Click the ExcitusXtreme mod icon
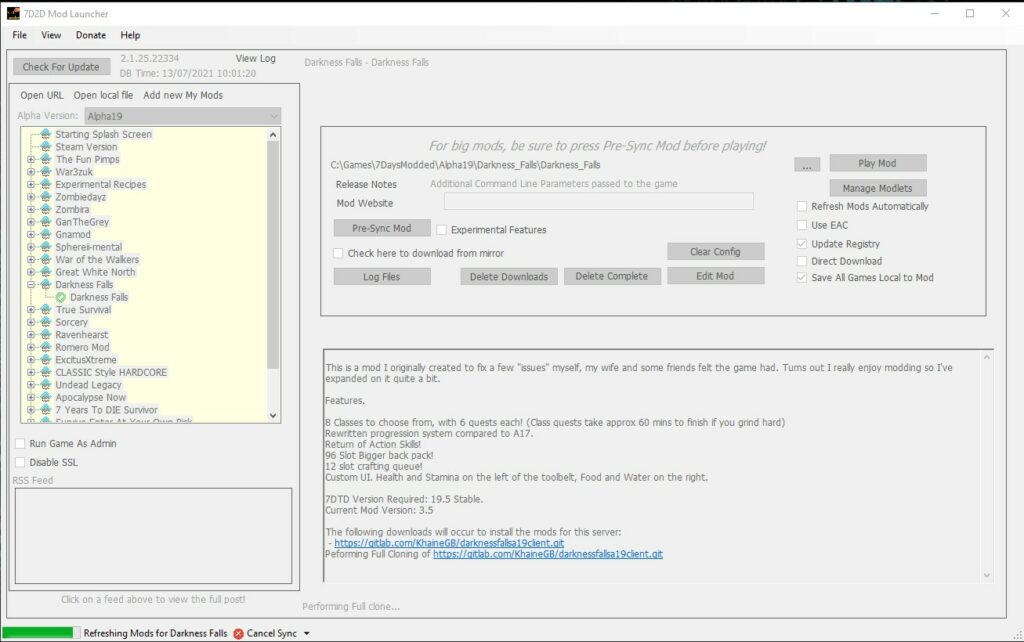Screen dimensions: 1024x642 (x=46, y=359)
